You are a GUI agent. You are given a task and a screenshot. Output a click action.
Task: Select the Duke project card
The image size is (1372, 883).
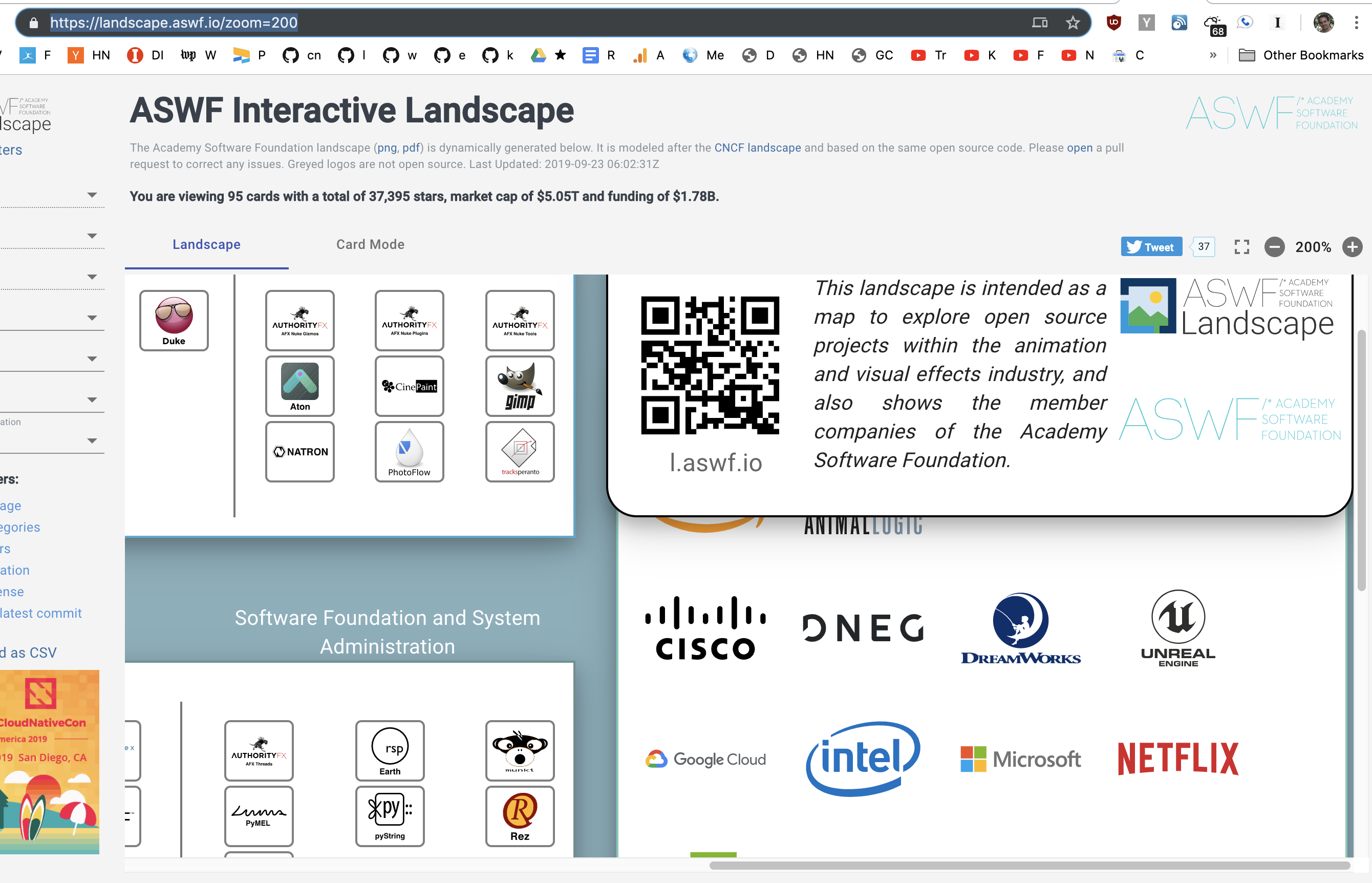(173, 320)
